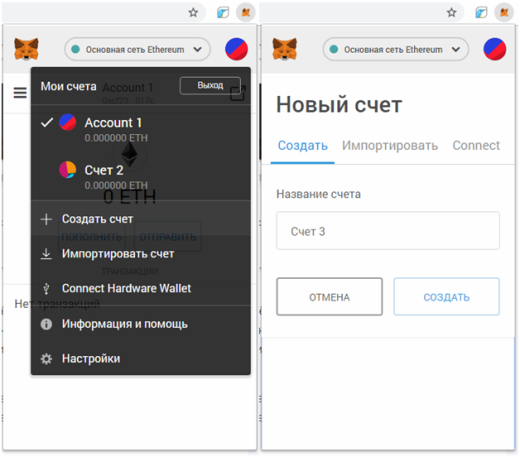Click the Название счета label

(318, 194)
